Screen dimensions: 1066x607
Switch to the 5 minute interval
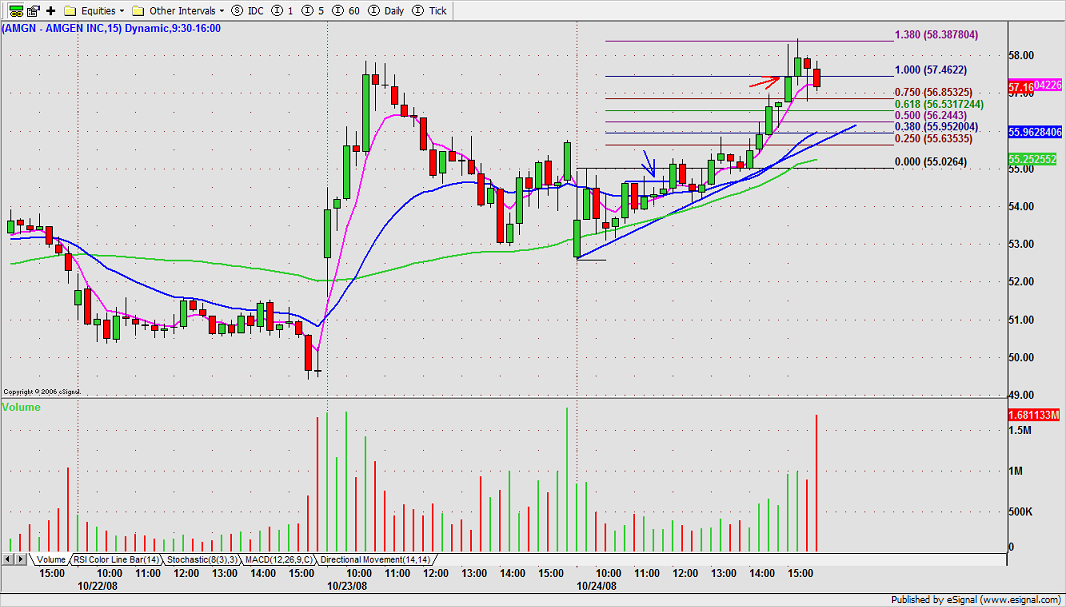pyautogui.click(x=311, y=10)
